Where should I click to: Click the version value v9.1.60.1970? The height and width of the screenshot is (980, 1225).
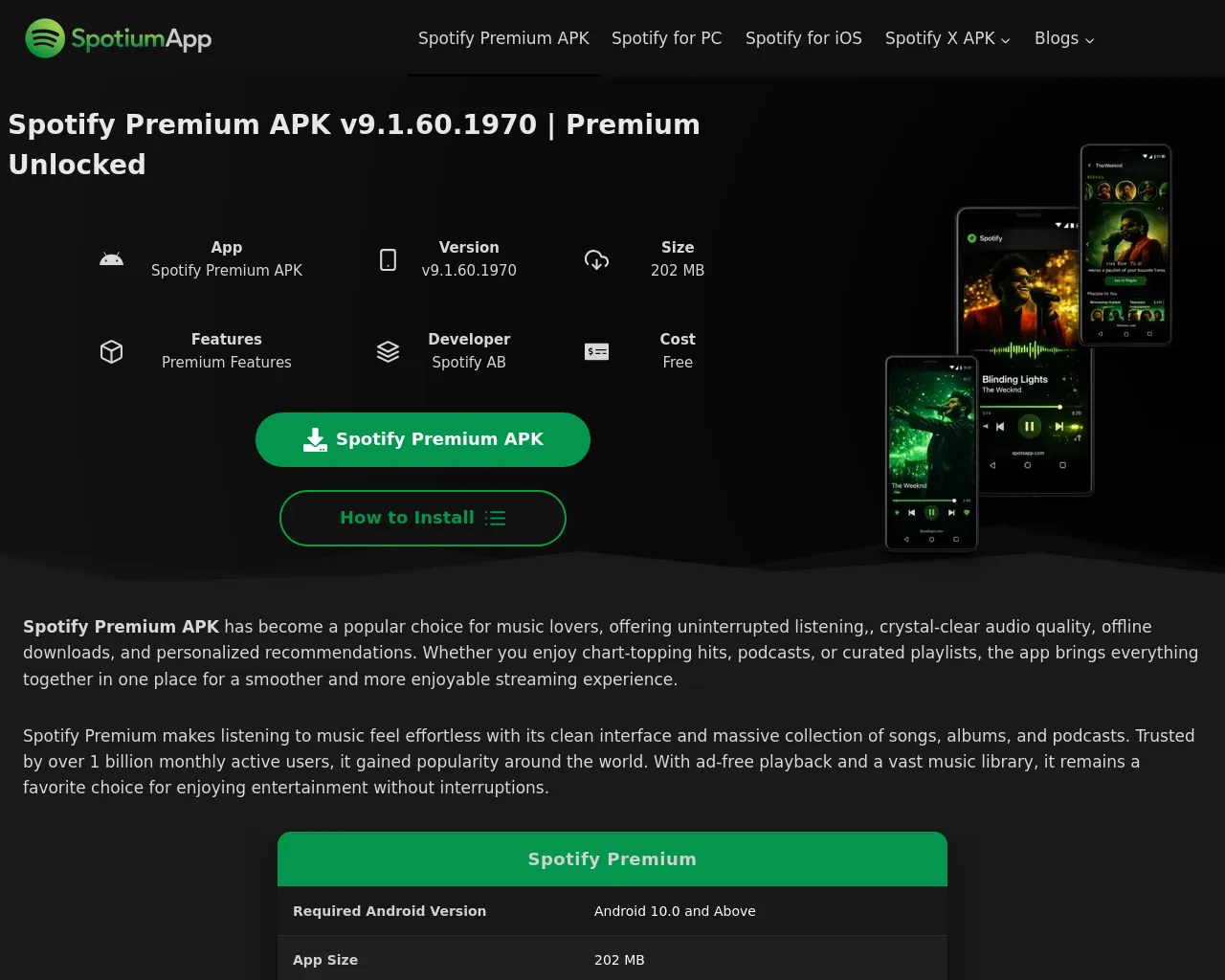pos(469,271)
